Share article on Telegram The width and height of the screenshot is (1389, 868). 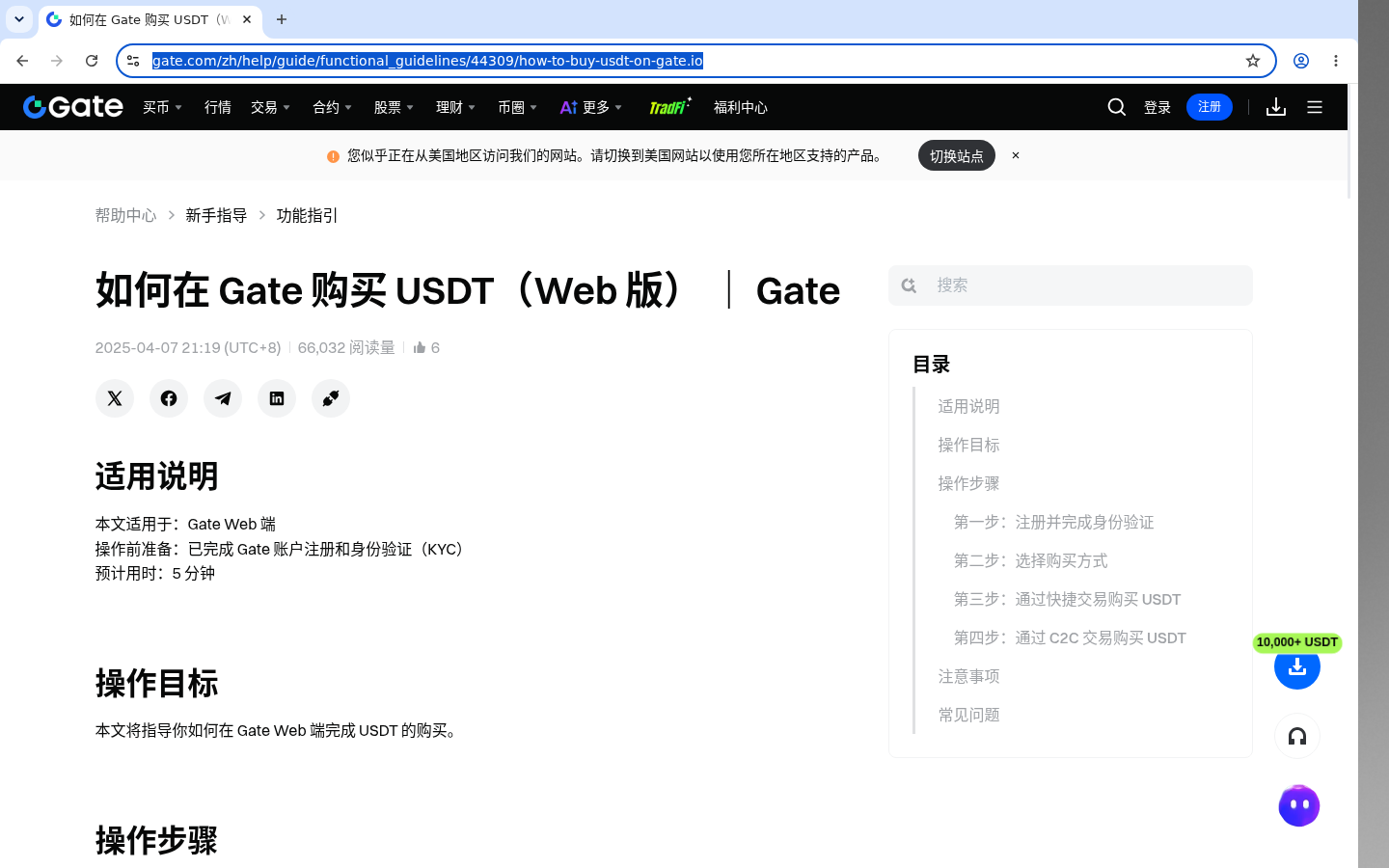click(x=223, y=398)
